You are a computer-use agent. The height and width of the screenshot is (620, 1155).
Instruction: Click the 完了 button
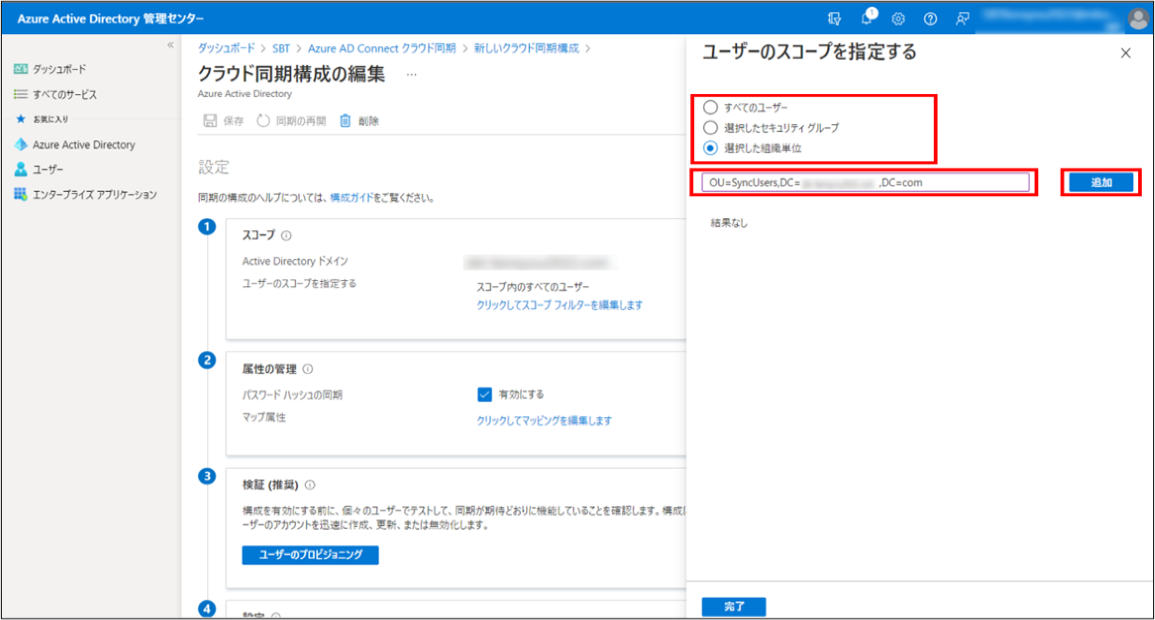(734, 606)
